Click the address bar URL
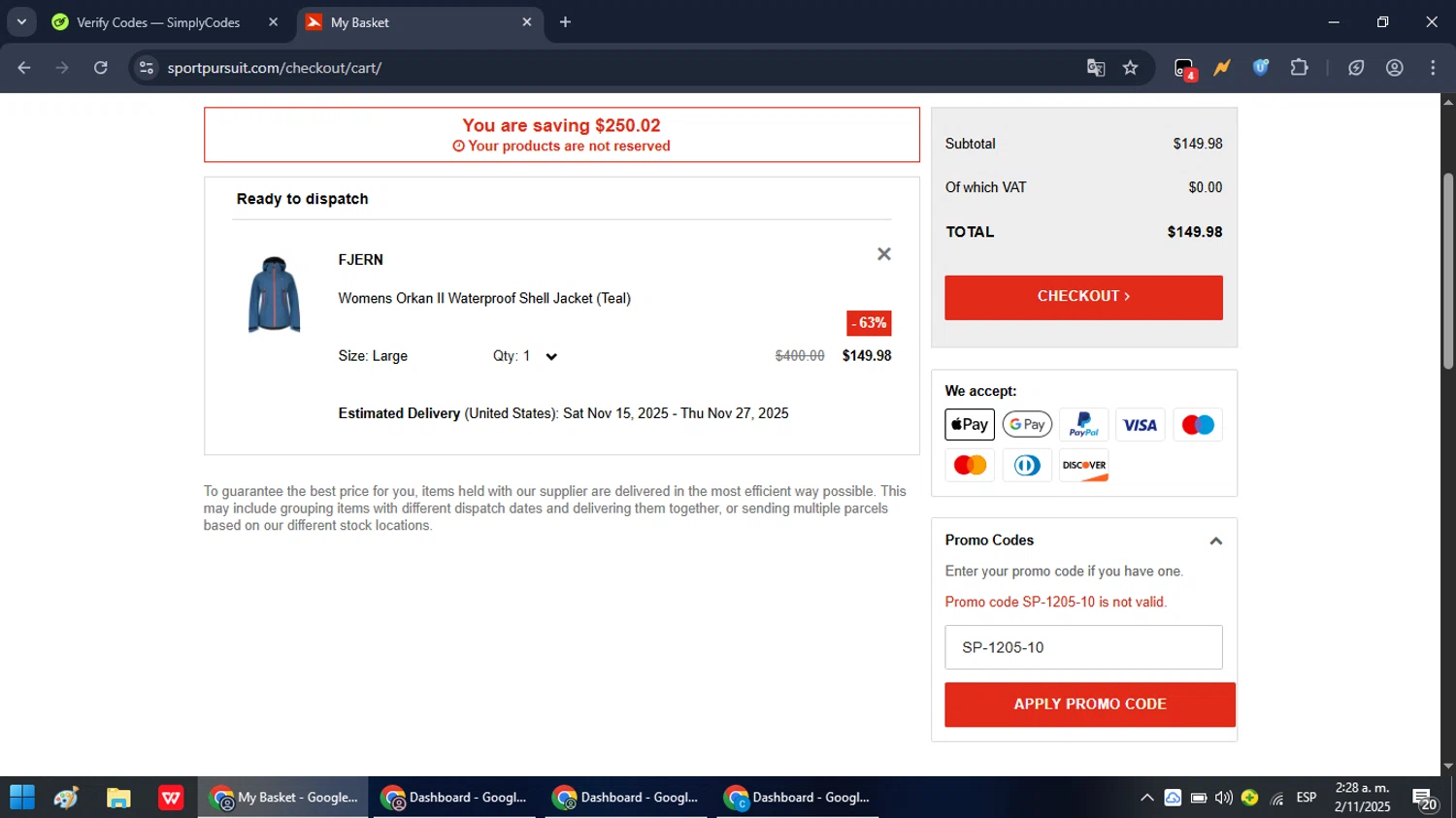The width and height of the screenshot is (1456, 818). [275, 68]
